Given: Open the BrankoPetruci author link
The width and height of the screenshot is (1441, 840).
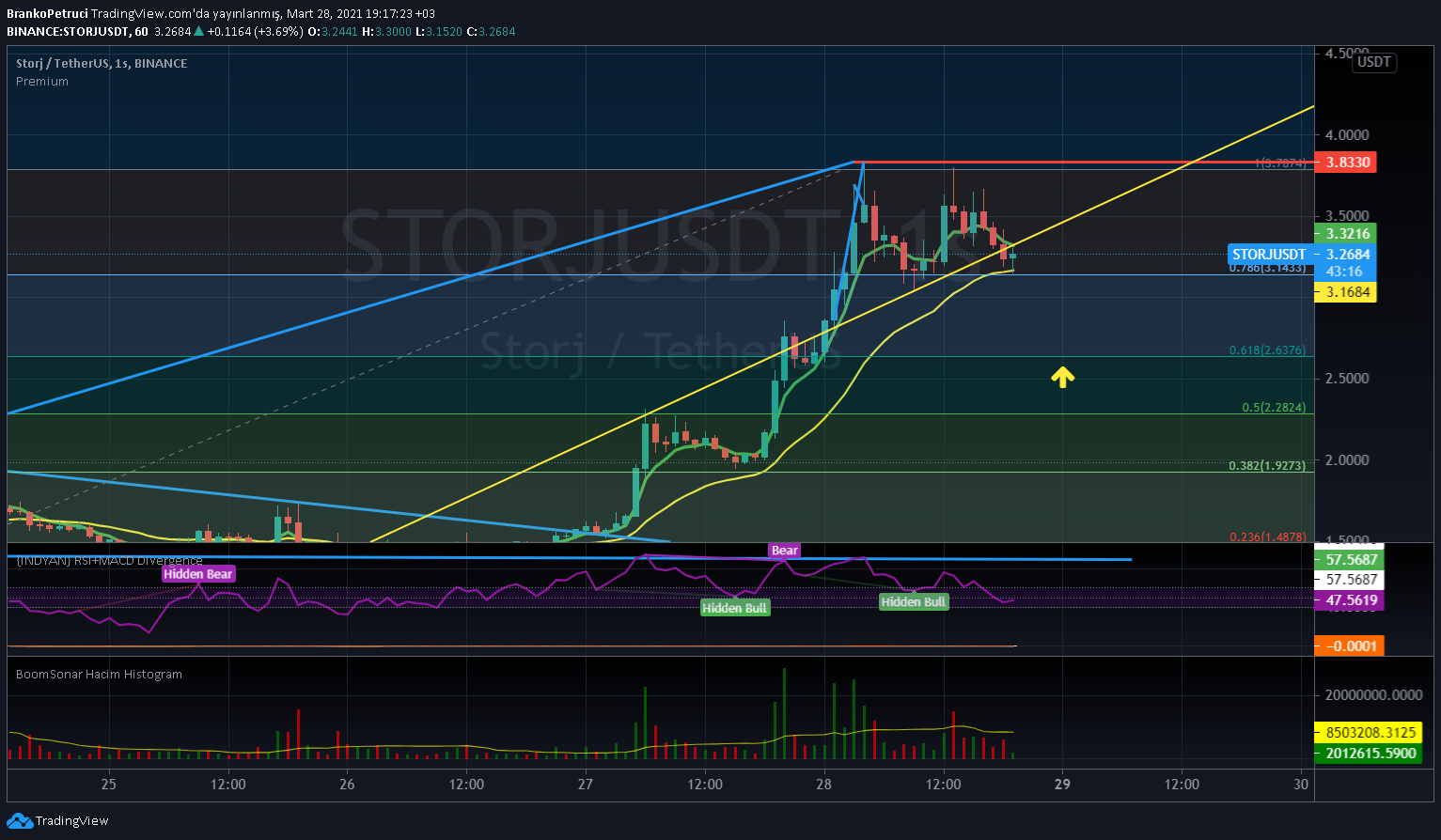Looking at the screenshot, I should click(47, 15).
